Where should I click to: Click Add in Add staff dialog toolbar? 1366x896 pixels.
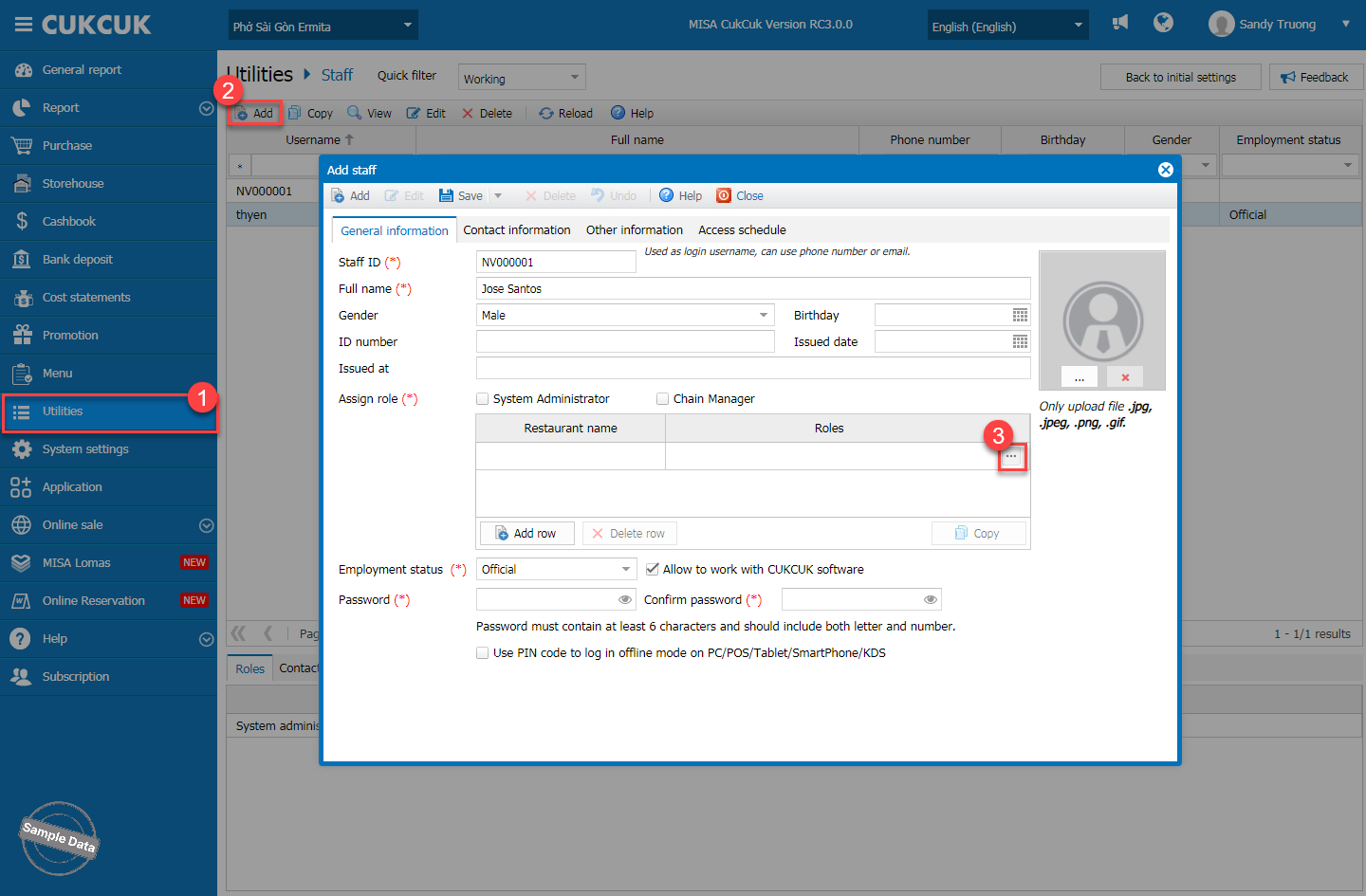point(350,196)
